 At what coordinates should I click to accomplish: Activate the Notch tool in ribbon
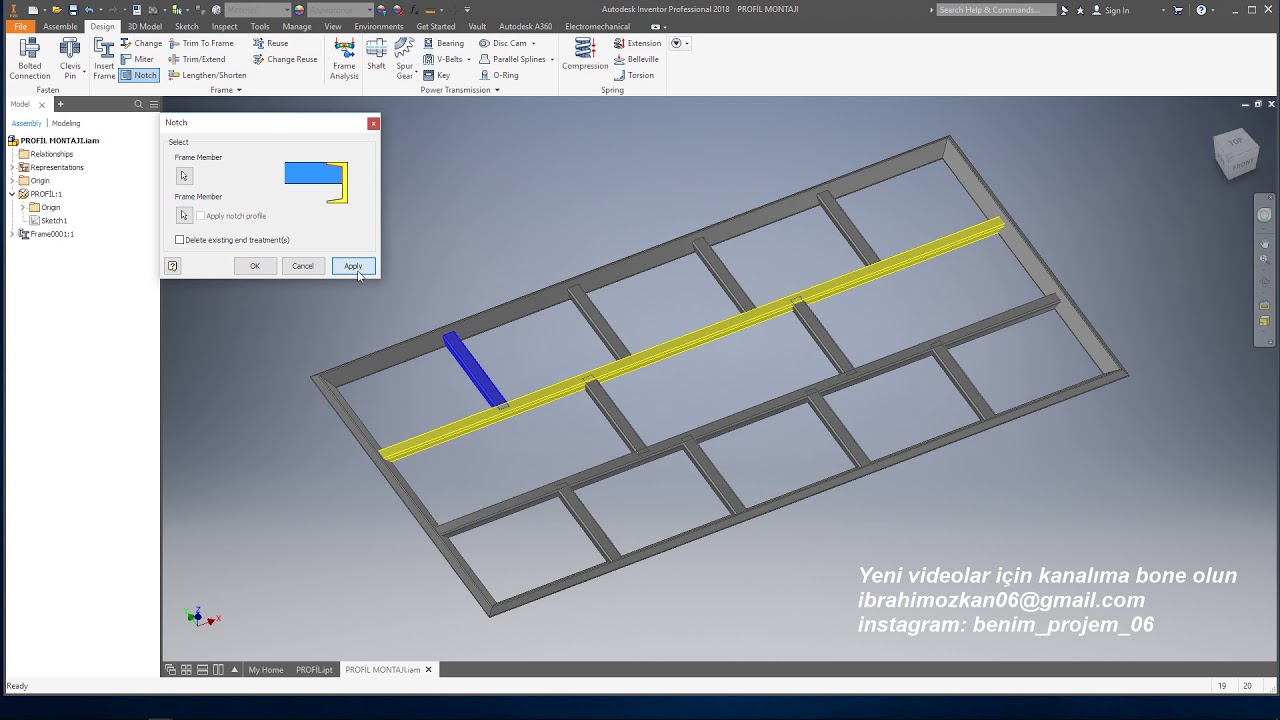click(x=139, y=75)
